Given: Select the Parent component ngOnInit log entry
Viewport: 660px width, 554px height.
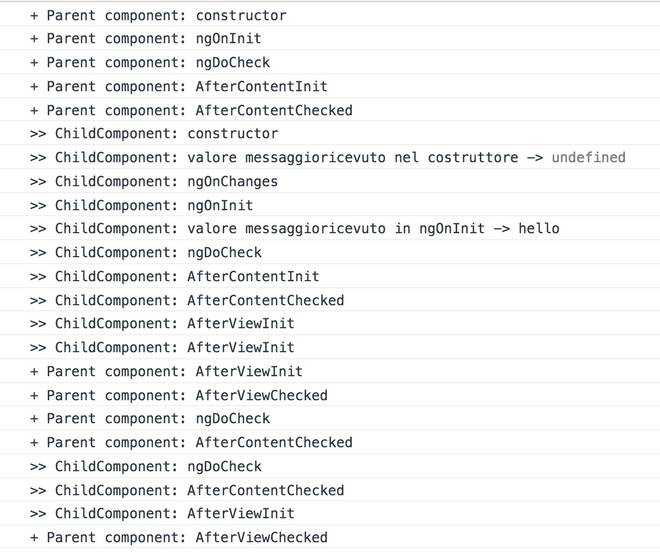Looking at the screenshot, I should coord(146,39).
